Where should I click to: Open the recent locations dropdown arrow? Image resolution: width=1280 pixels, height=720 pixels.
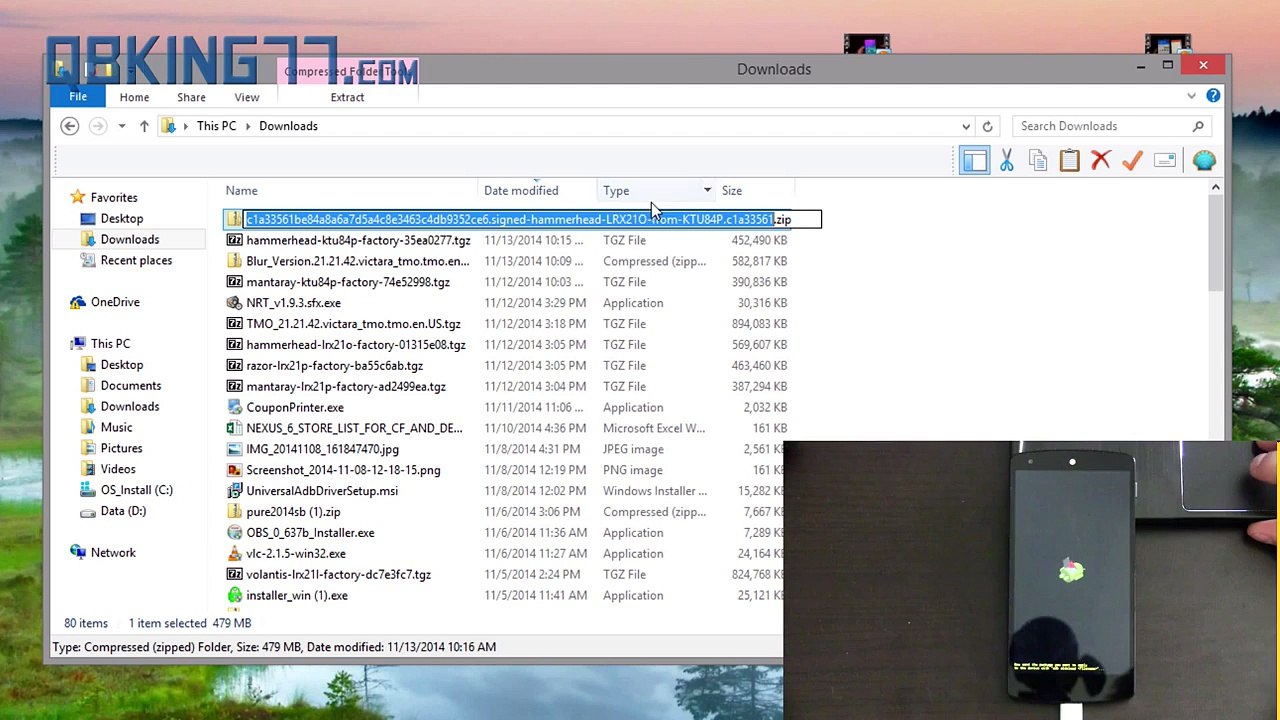(x=122, y=126)
